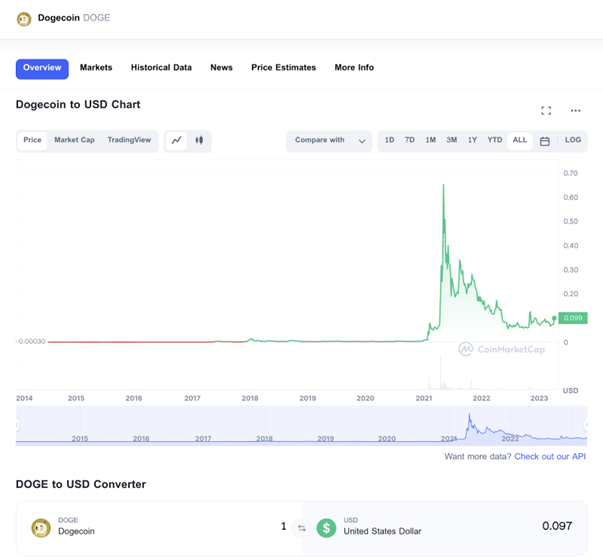Click the swap currencies arrows icon

[x=302, y=528]
